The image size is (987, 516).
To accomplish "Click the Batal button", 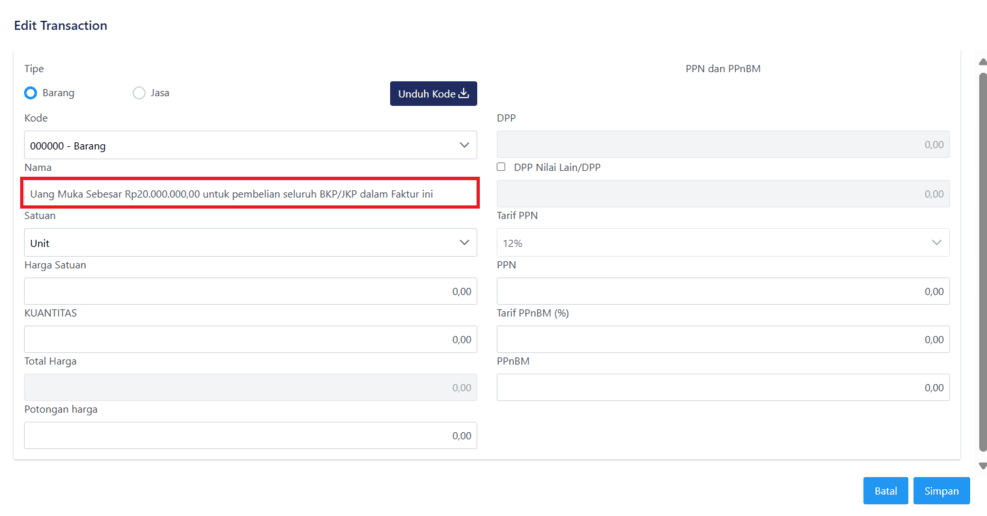I will [x=885, y=491].
